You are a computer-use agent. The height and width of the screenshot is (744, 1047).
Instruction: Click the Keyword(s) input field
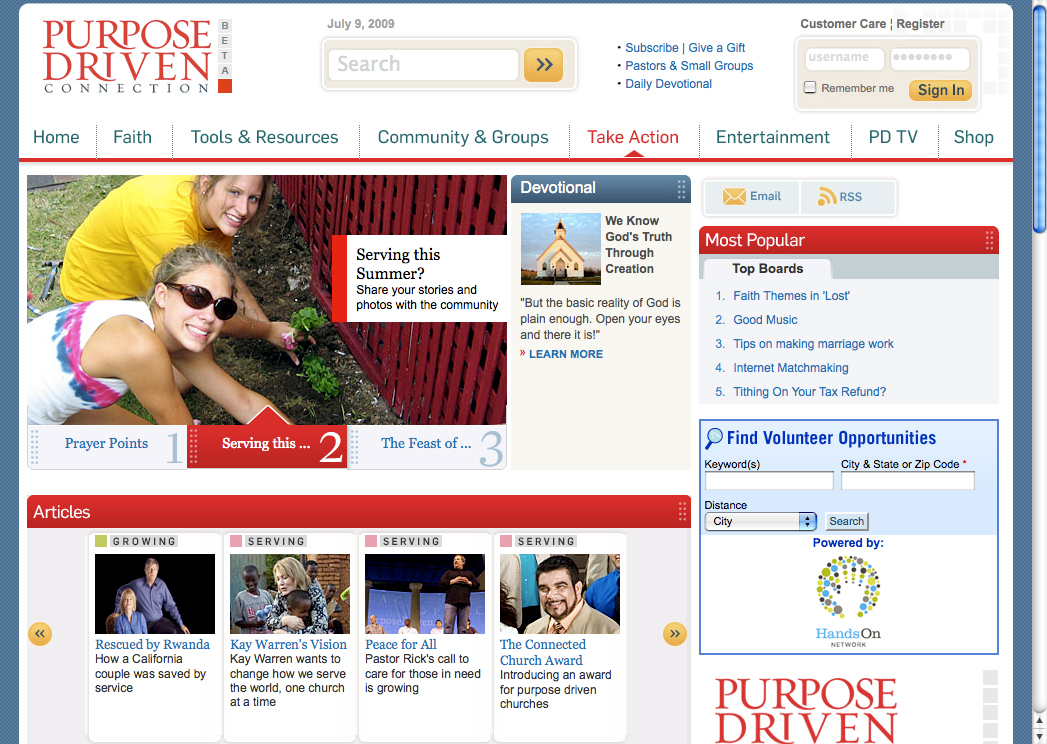(x=769, y=481)
